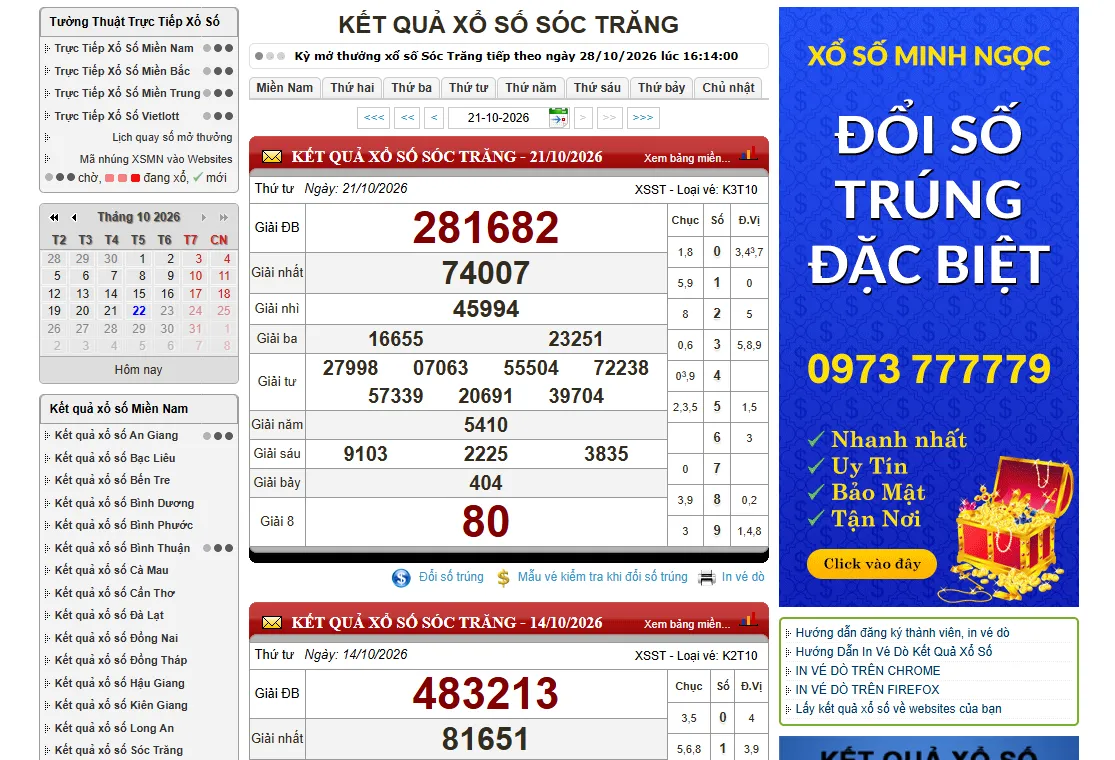Go to first results page with <<< button

[374, 117]
